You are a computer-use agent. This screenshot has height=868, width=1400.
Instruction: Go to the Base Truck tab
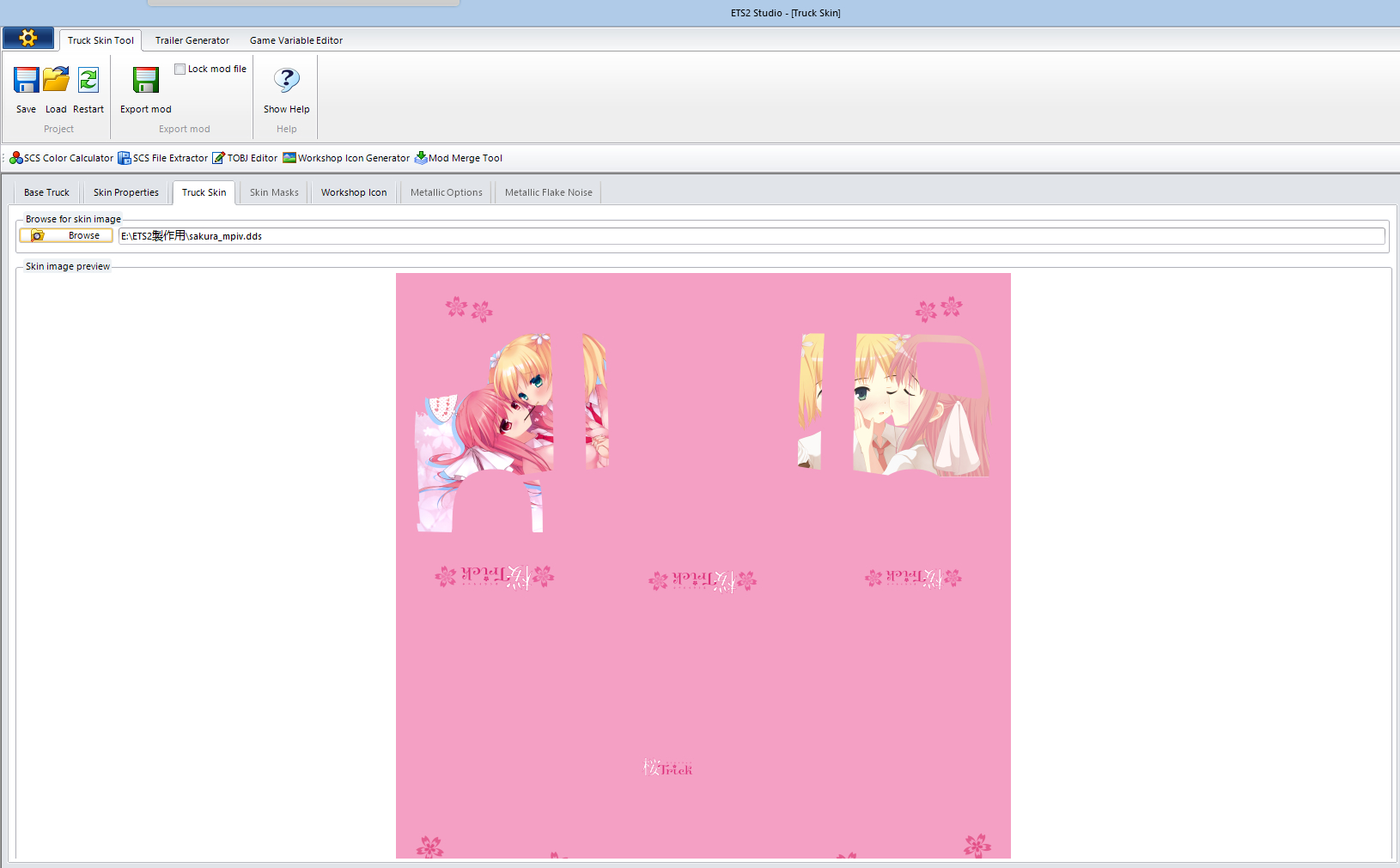click(x=46, y=192)
